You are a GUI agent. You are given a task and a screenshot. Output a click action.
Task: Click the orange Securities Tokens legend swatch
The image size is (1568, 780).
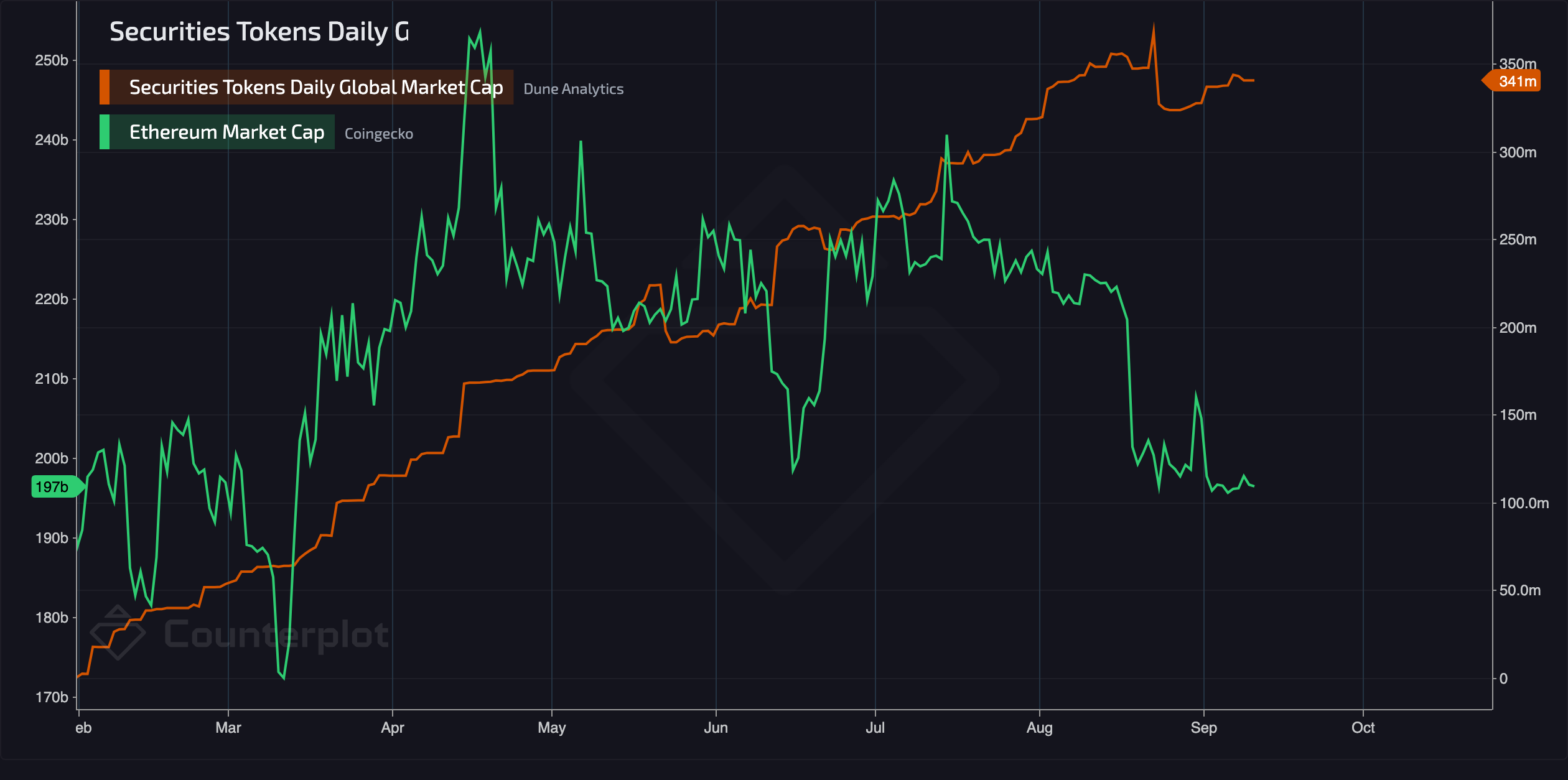[105, 87]
